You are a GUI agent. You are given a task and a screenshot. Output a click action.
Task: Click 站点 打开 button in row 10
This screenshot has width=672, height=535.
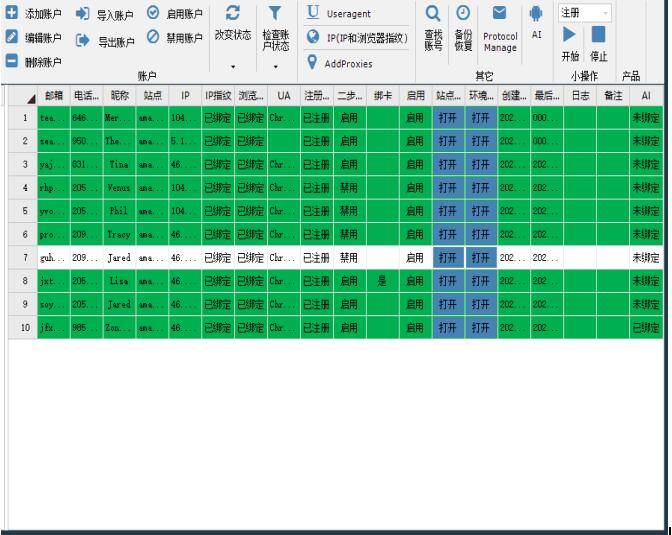[448, 328]
